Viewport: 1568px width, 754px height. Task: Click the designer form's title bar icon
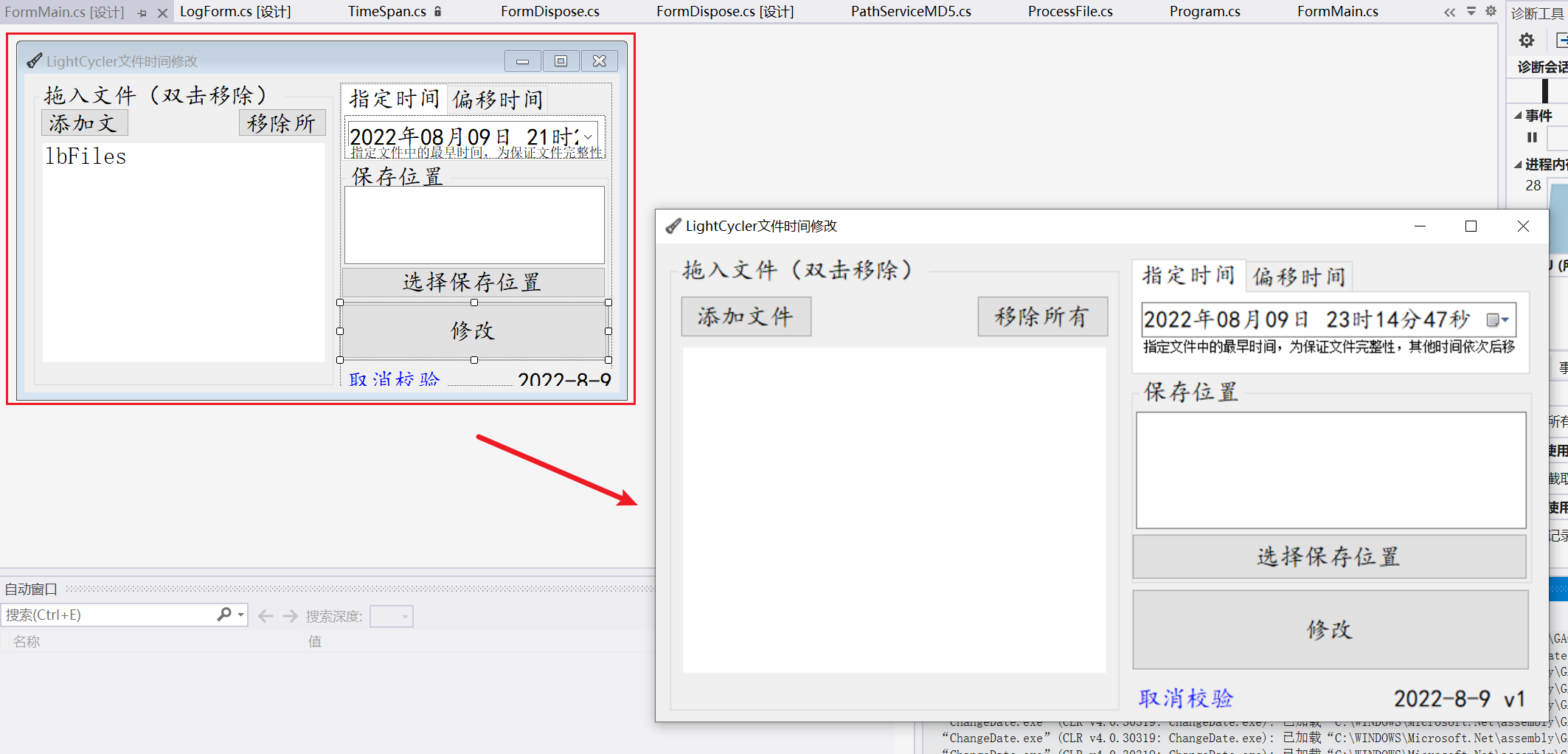point(34,61)
